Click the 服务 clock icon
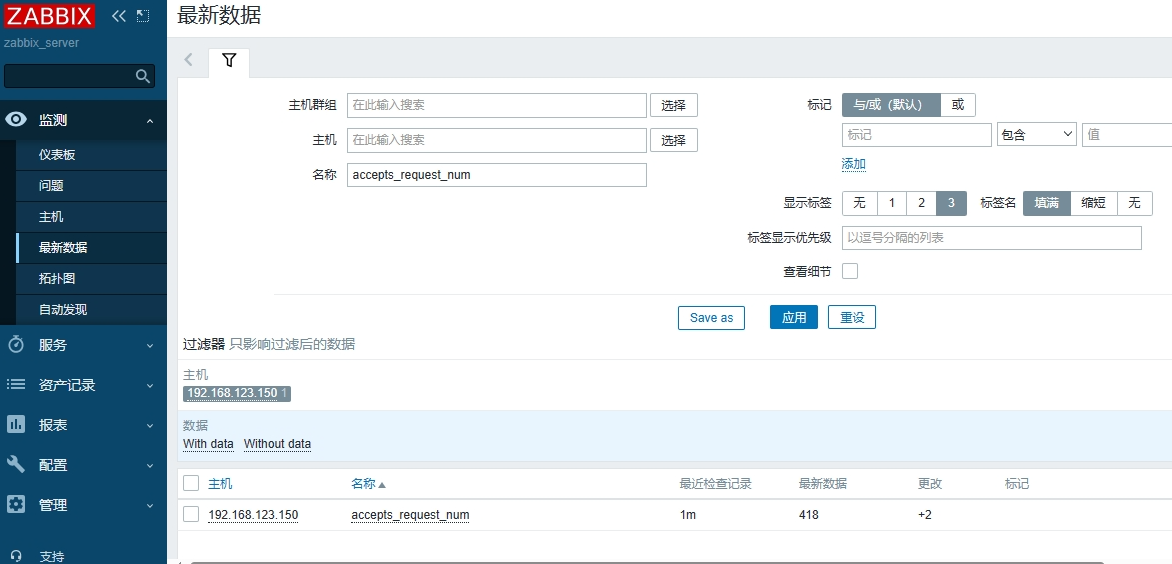The width and height of the screenshot is (1172, 564). pyautogui.click(x=16, y=345)
